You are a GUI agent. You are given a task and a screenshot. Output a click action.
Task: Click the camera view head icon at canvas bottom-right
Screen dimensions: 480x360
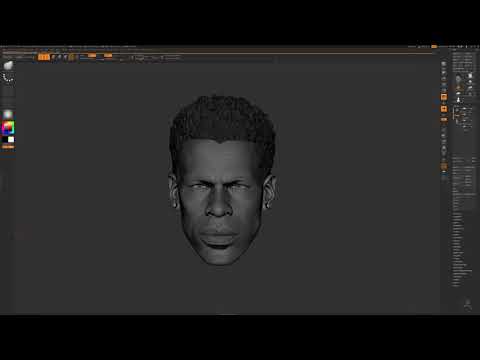(x=468, y=304)
